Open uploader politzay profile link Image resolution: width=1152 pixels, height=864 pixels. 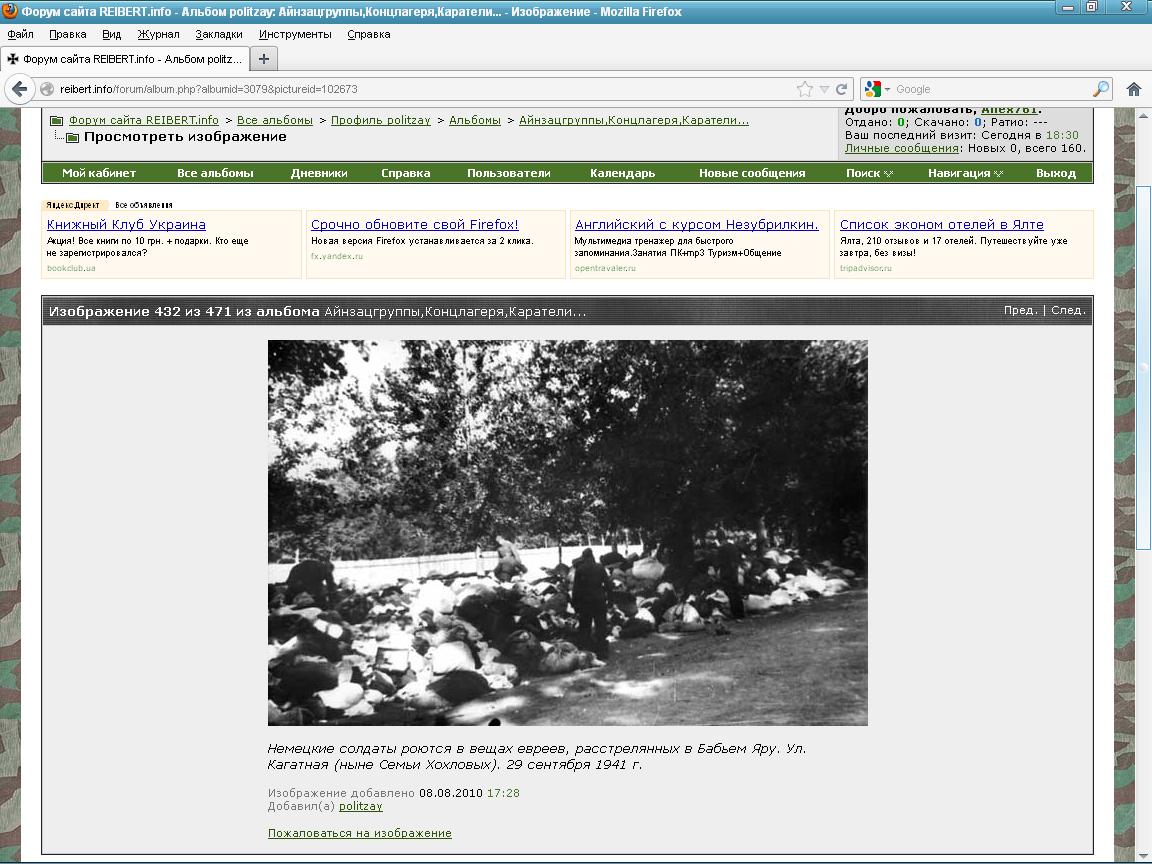click(x=361, y=806)
